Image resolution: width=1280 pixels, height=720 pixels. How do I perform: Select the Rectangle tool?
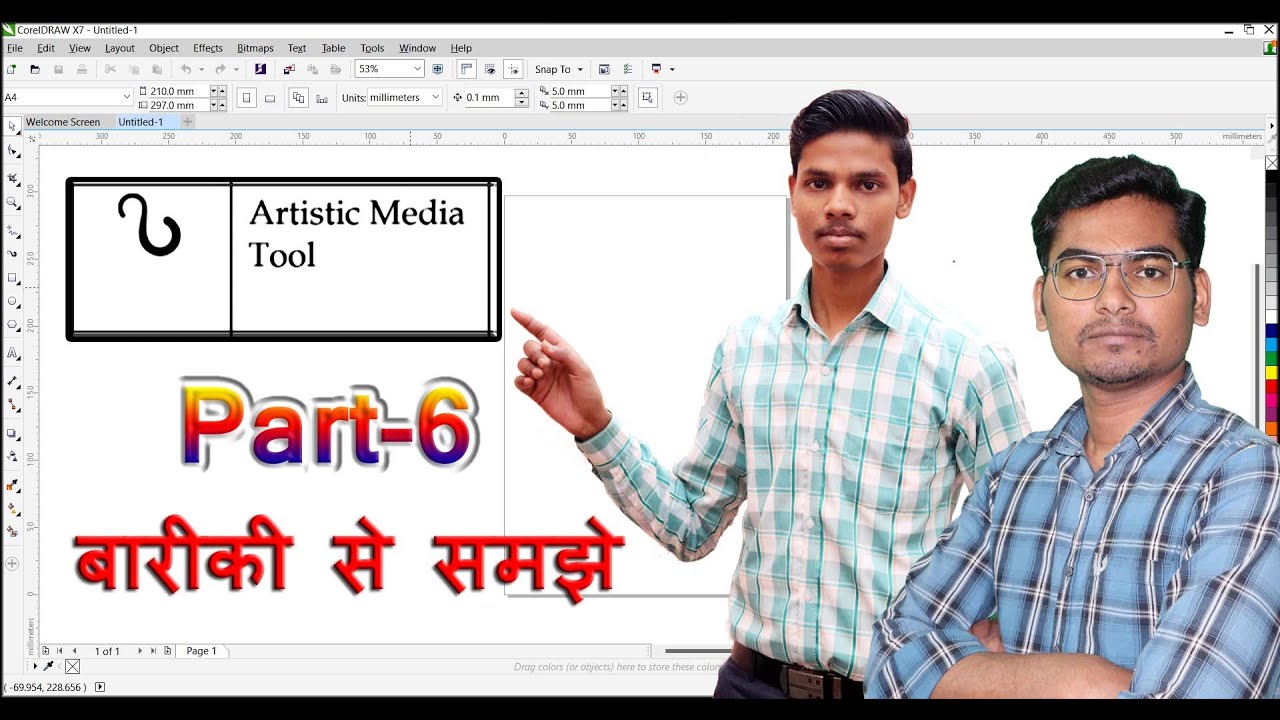point(12,278)
